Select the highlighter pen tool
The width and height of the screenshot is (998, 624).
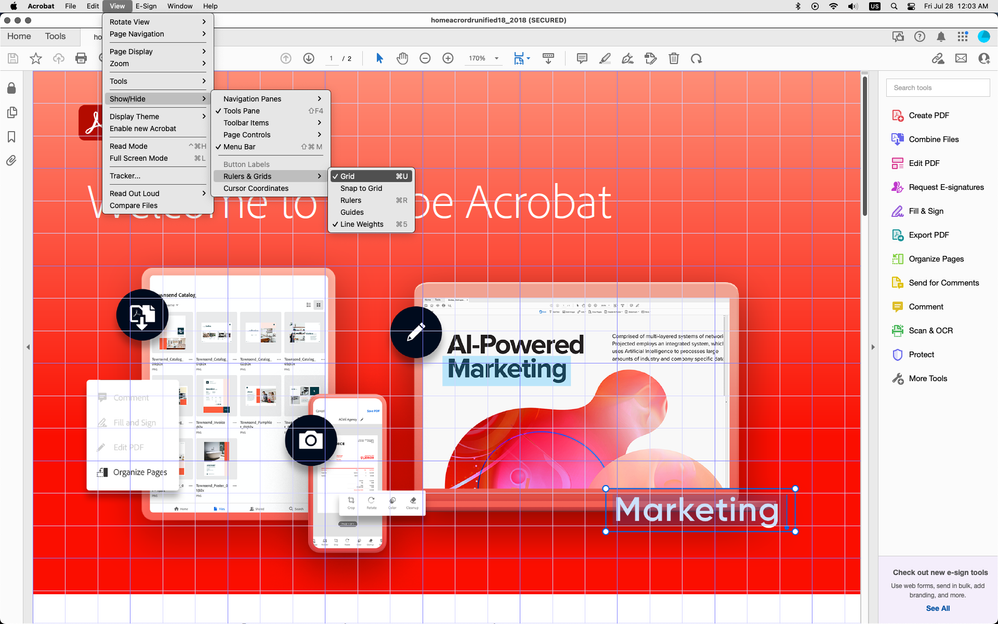(605, 59)
